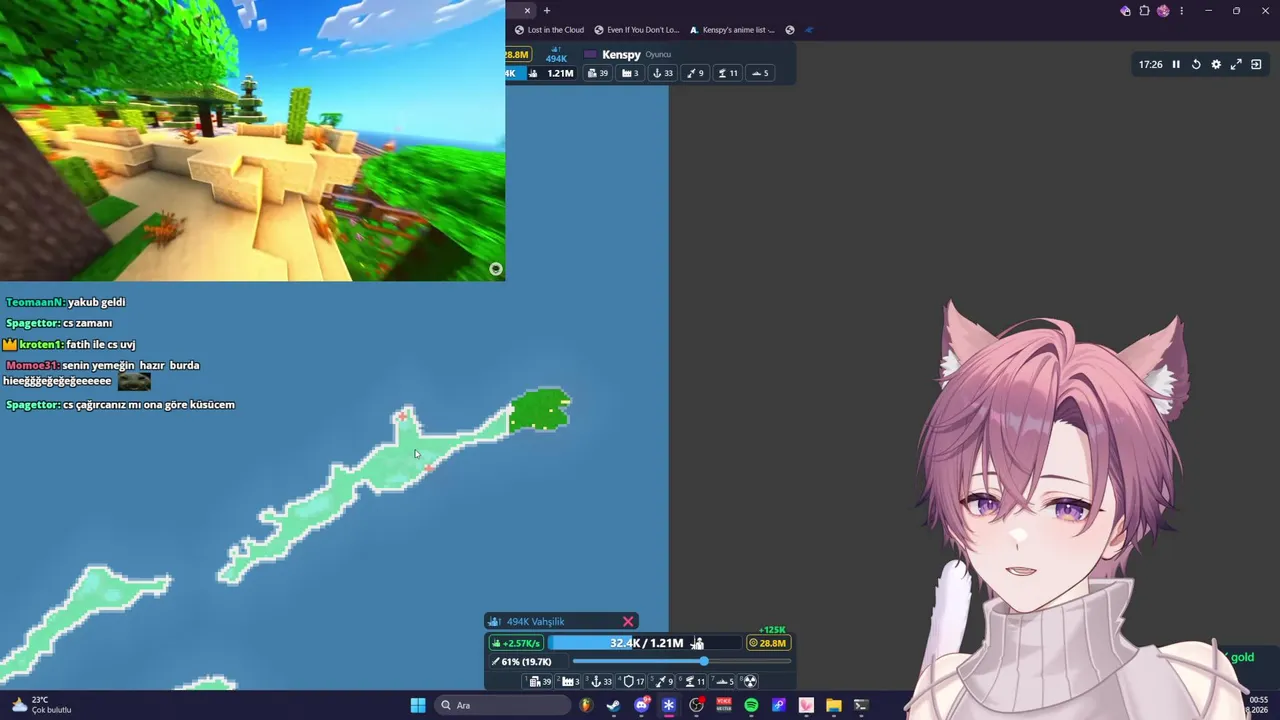Open the weather widget showing 23°C

(x=41, y=705)
